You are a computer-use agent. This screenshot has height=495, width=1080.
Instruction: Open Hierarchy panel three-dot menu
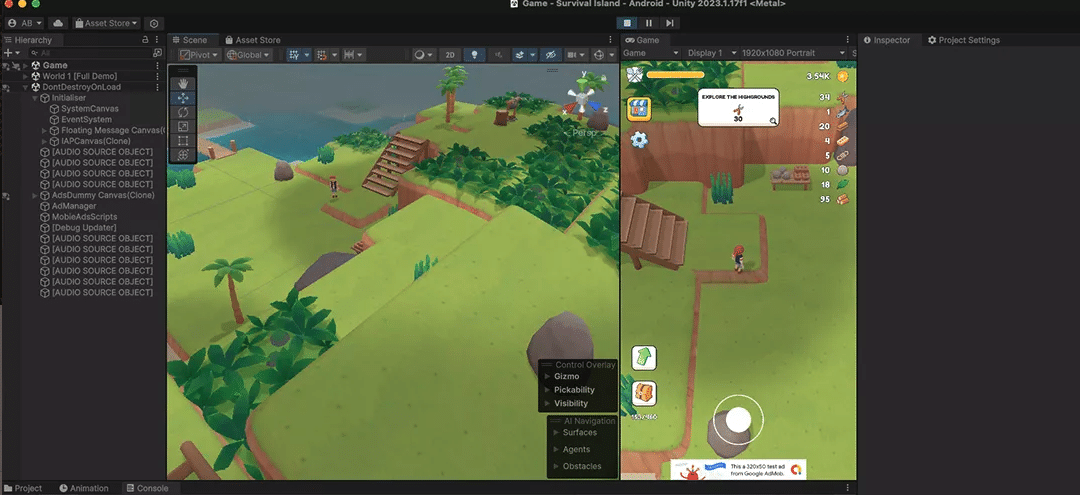156,40
